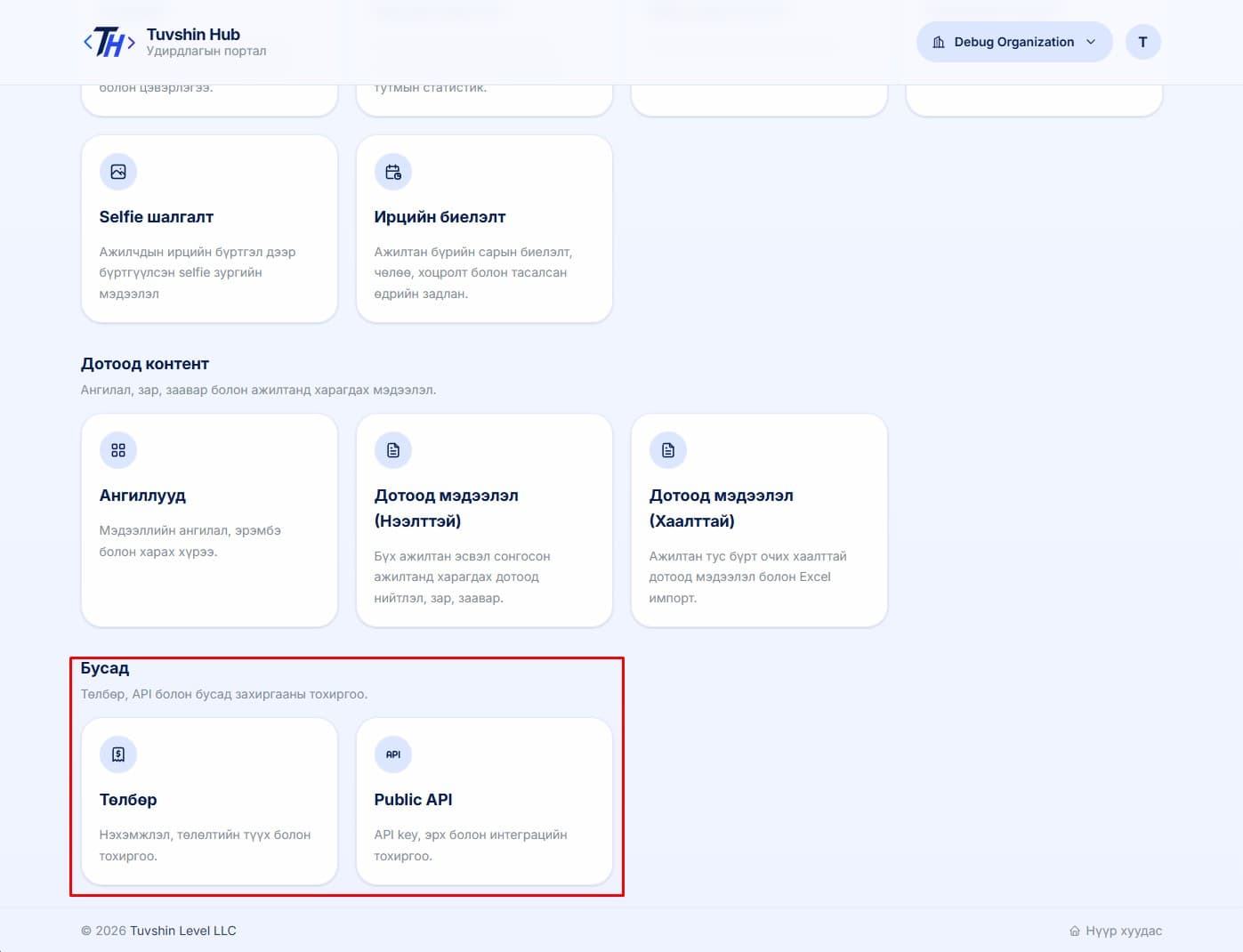The image size is (1243, 952).
Task: Click description starting 'Ажилтан бүрийн сарын биелэлт'
Action: (473, 272)
